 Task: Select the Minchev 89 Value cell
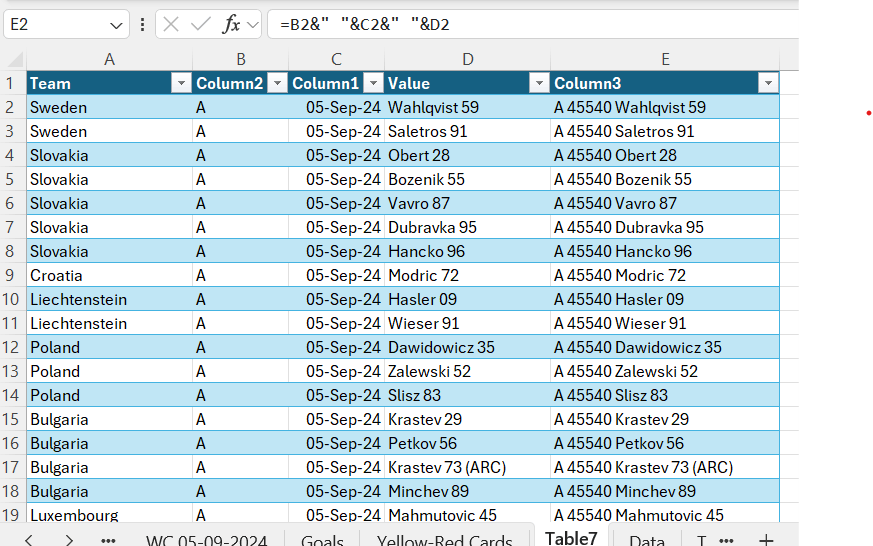[467, 491]
